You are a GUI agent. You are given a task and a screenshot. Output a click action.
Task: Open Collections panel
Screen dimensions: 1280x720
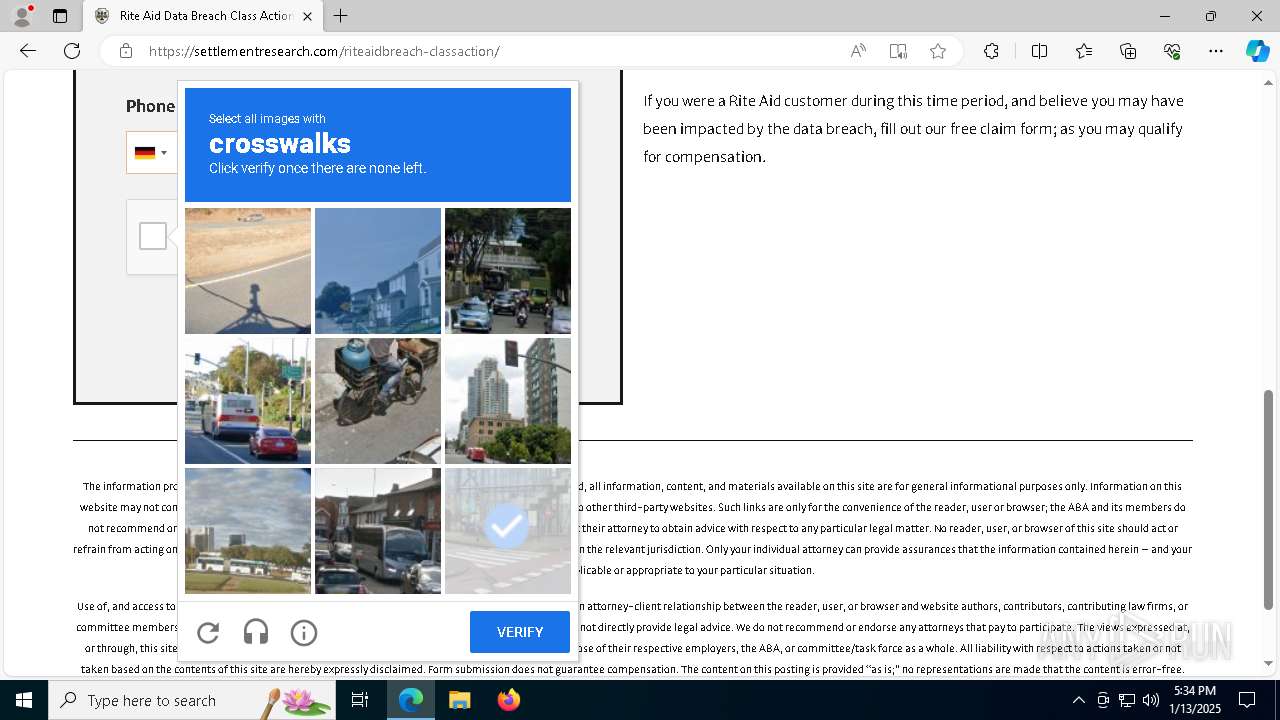pos(1128,51)
